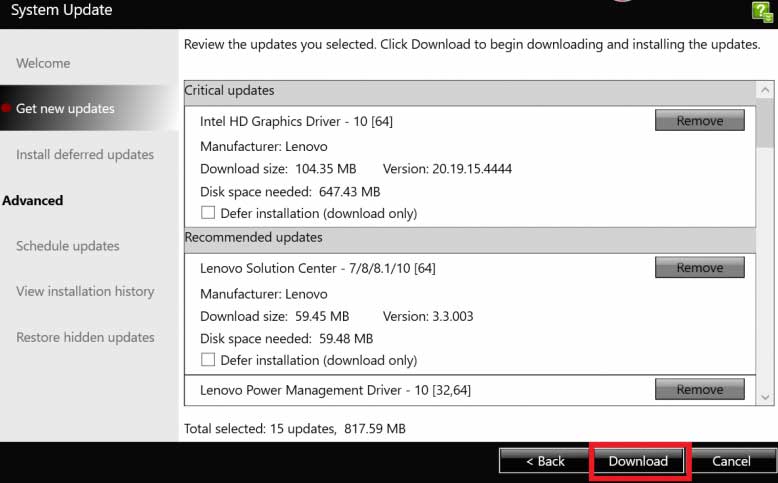
Task: Open Install deferred updates
Action: pos(85,154)
